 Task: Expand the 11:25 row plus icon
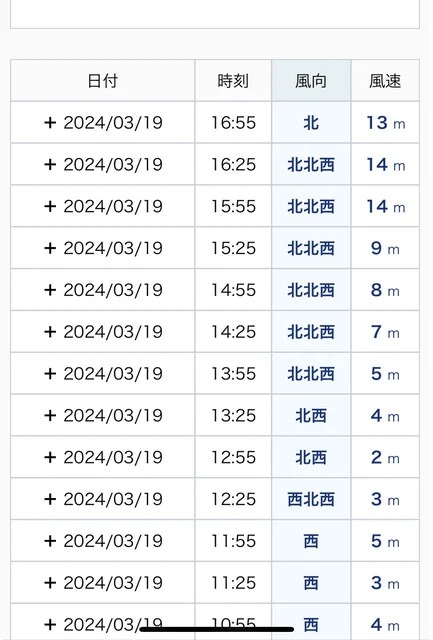[x=50, y=583]
